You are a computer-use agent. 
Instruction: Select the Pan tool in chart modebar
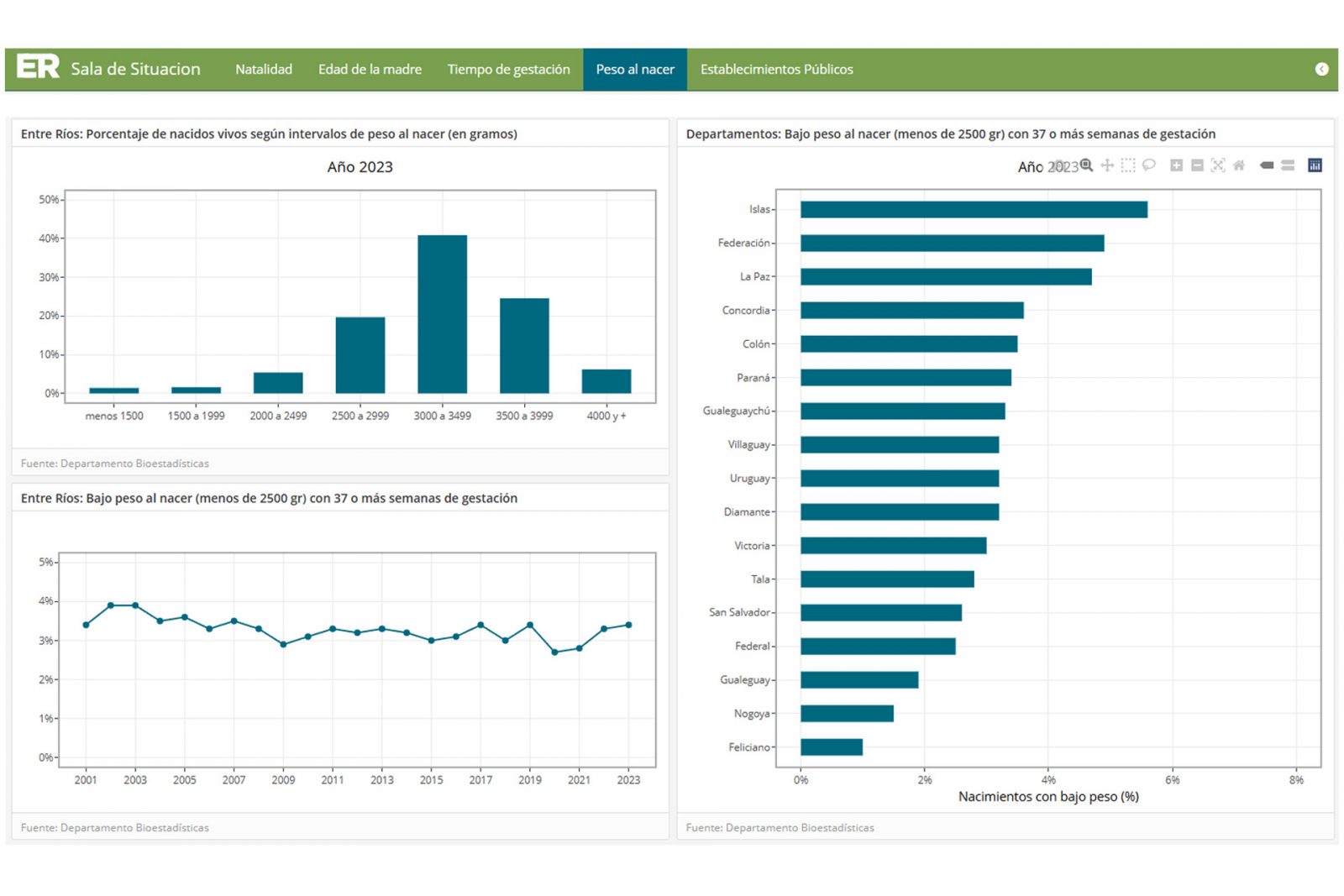pos(1107,165)
